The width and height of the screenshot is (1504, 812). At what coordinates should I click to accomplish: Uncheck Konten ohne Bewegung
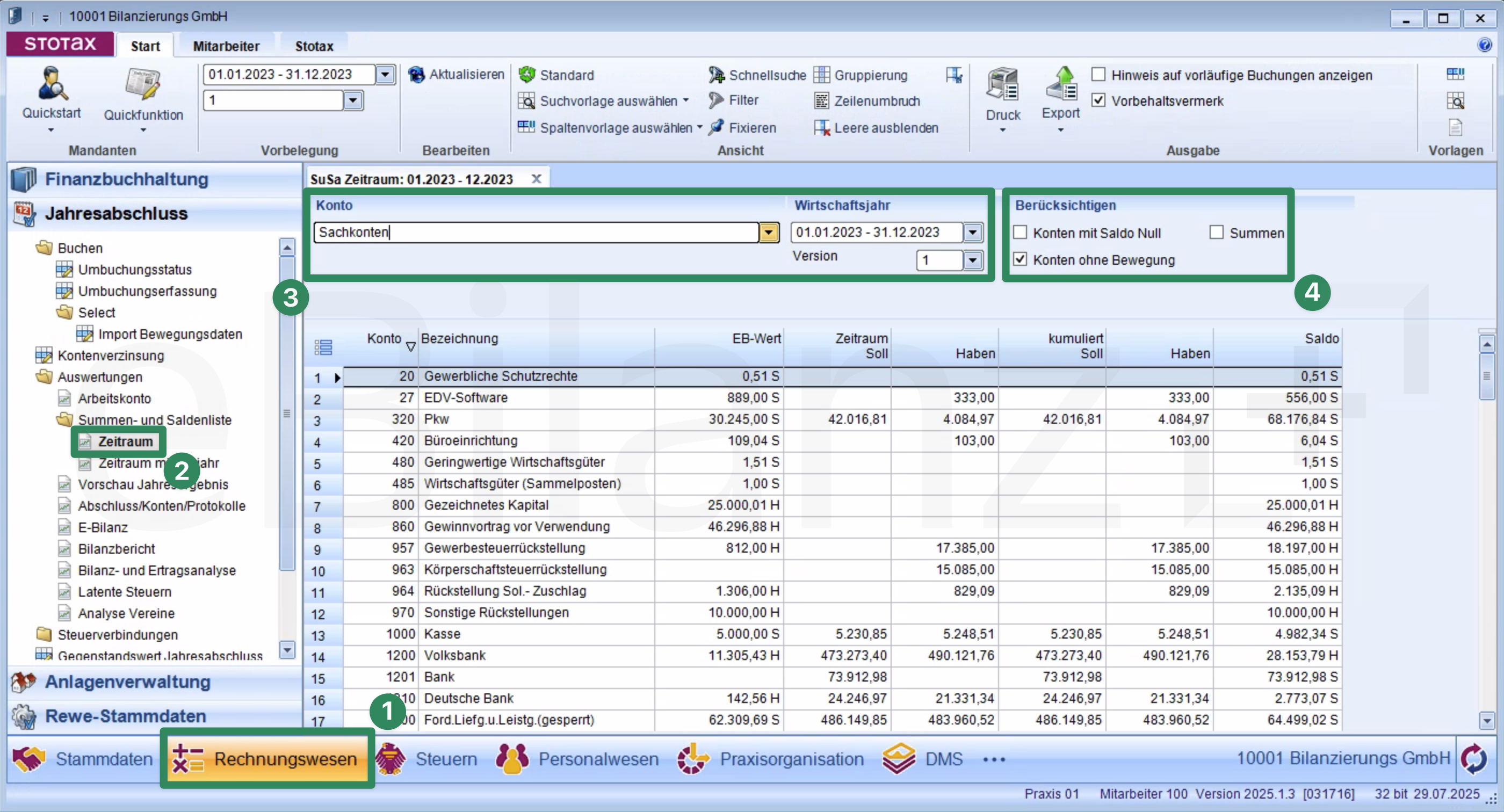pyautogui.click(x=1020, y=259)
